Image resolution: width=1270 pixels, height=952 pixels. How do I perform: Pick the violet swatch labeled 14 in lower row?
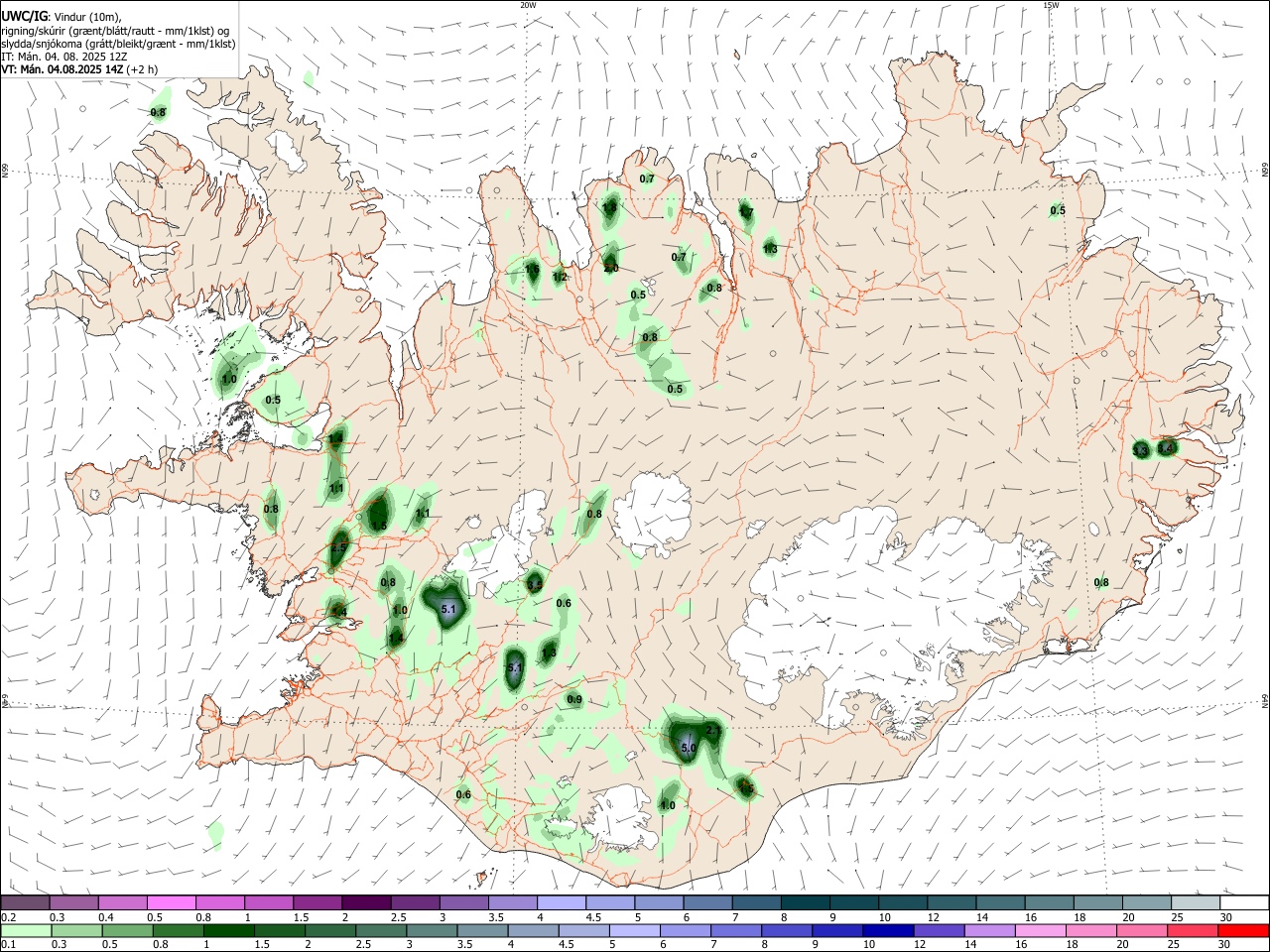coord(989,930)
